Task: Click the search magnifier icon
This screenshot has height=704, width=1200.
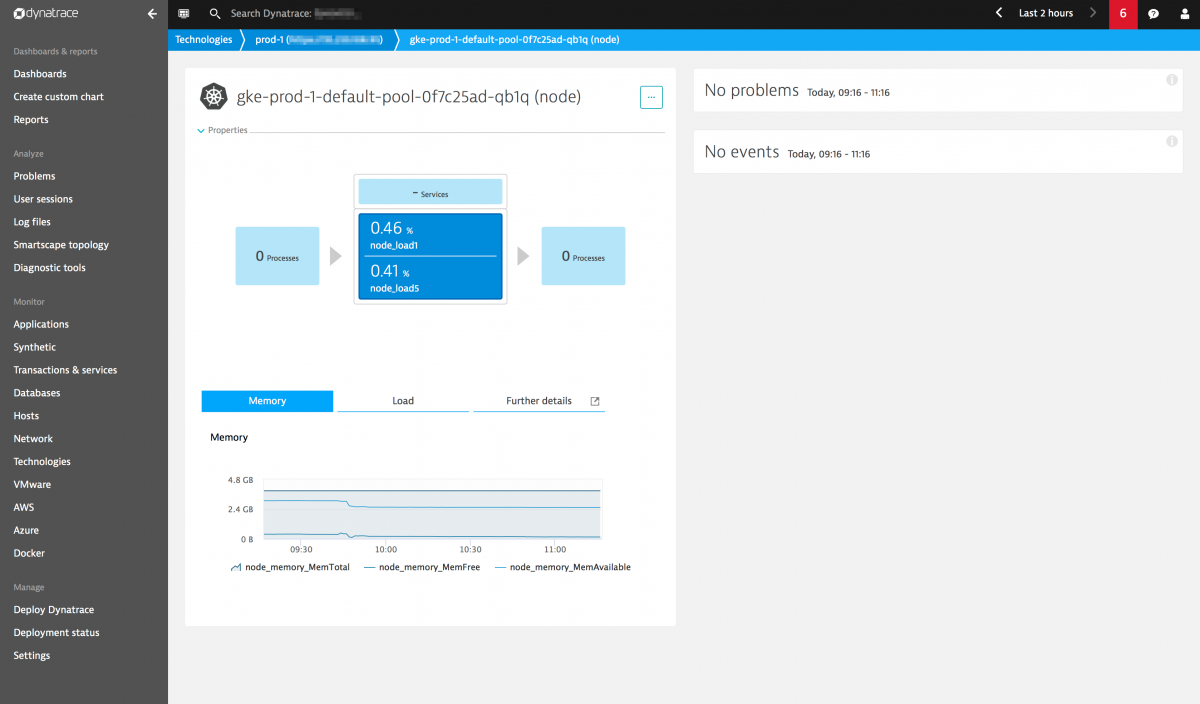Action: (x=214, y=14)
